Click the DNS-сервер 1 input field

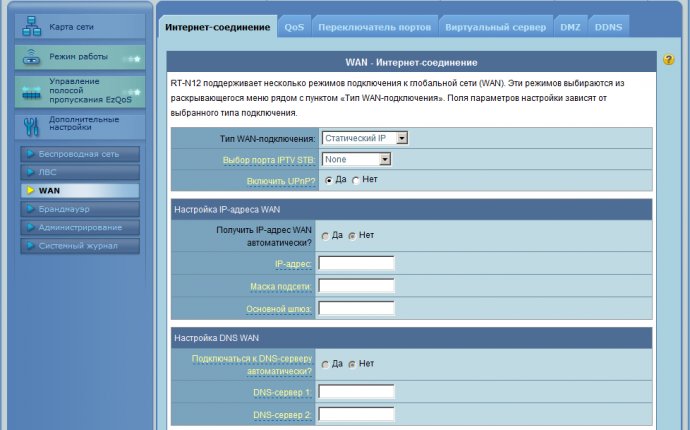(356, 392)
